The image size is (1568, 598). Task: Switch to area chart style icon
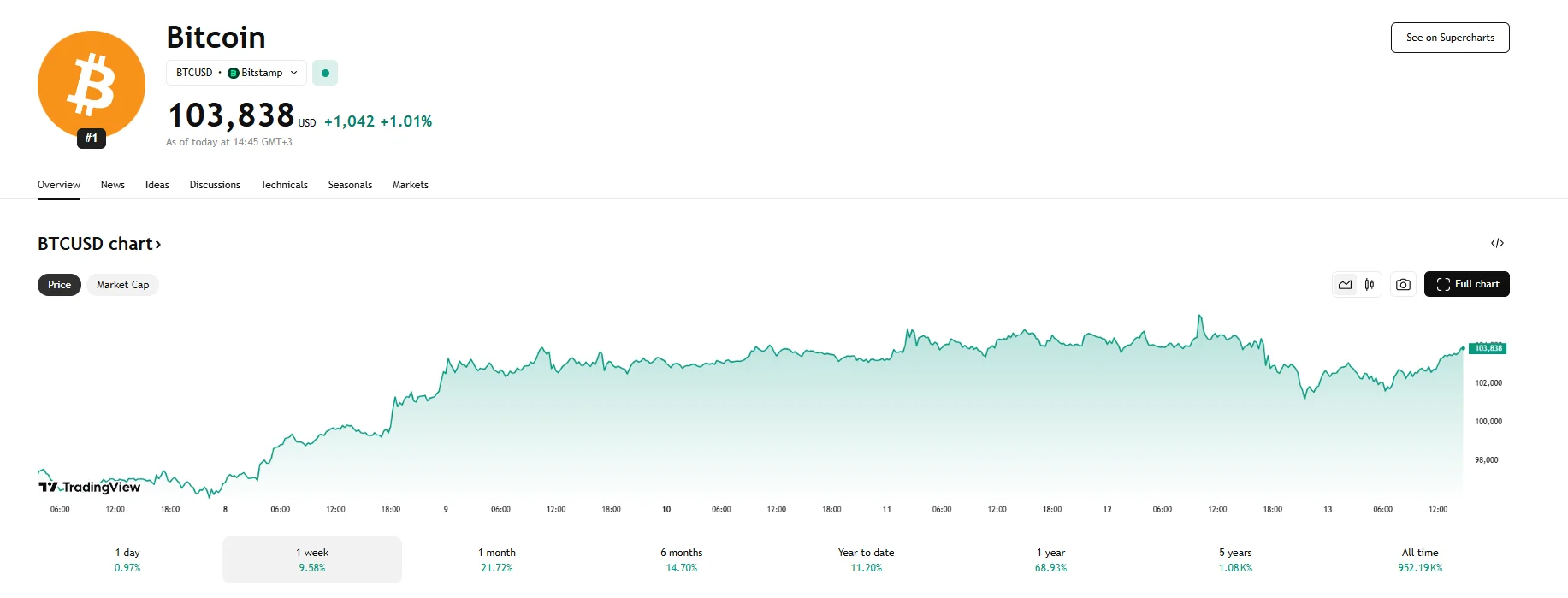pos(1346,285)
